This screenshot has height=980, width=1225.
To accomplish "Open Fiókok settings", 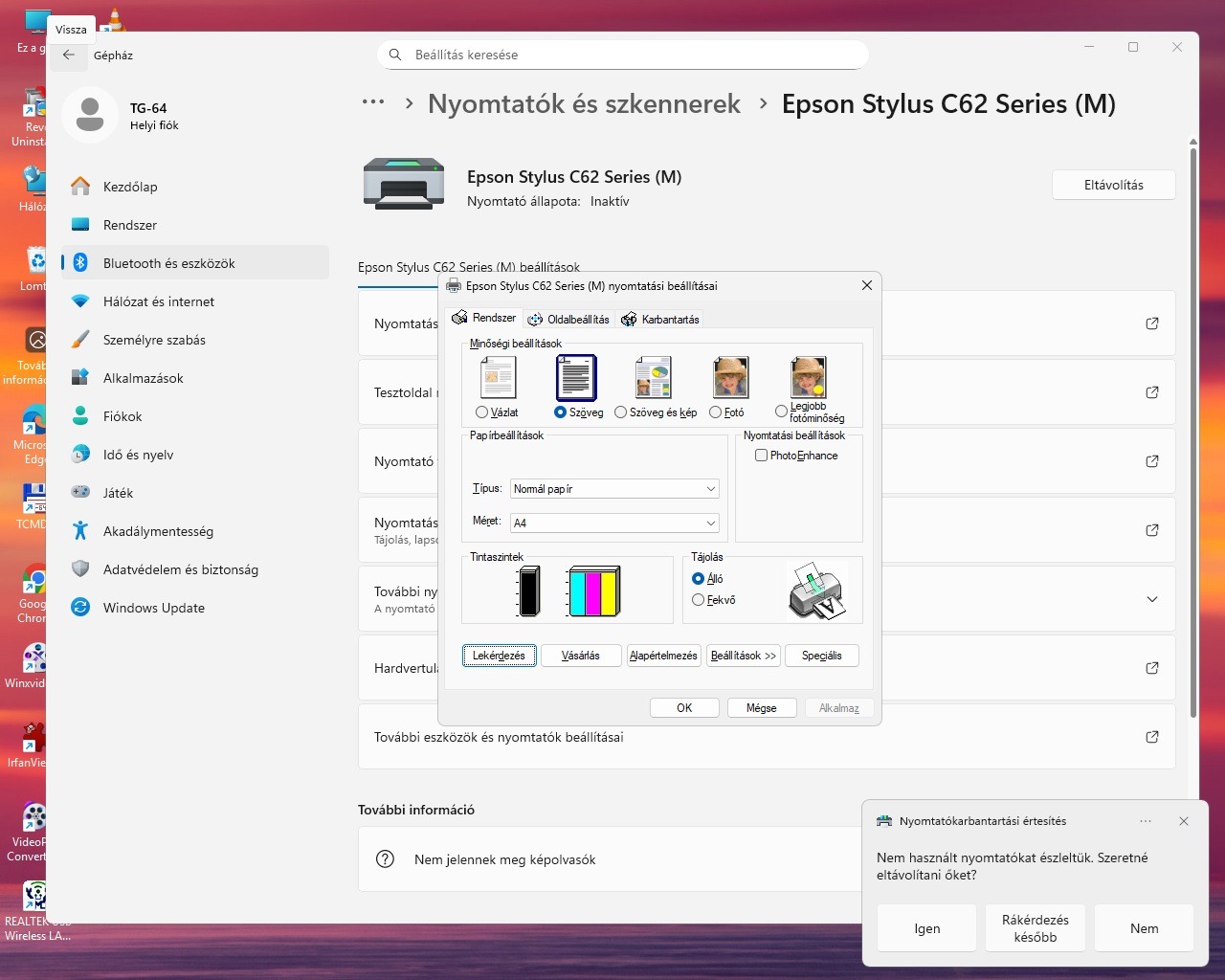I will (x=195, y=416).
